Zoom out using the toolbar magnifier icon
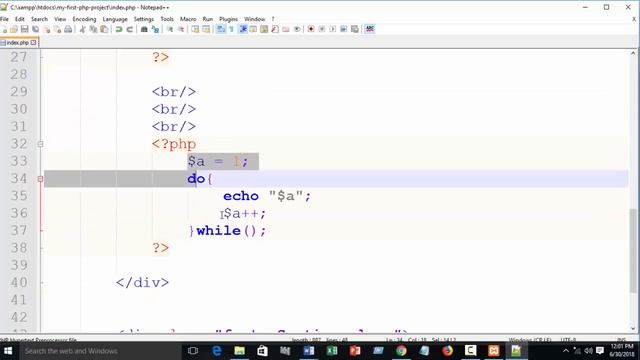The image size is (640, 360). coord(181,29)
